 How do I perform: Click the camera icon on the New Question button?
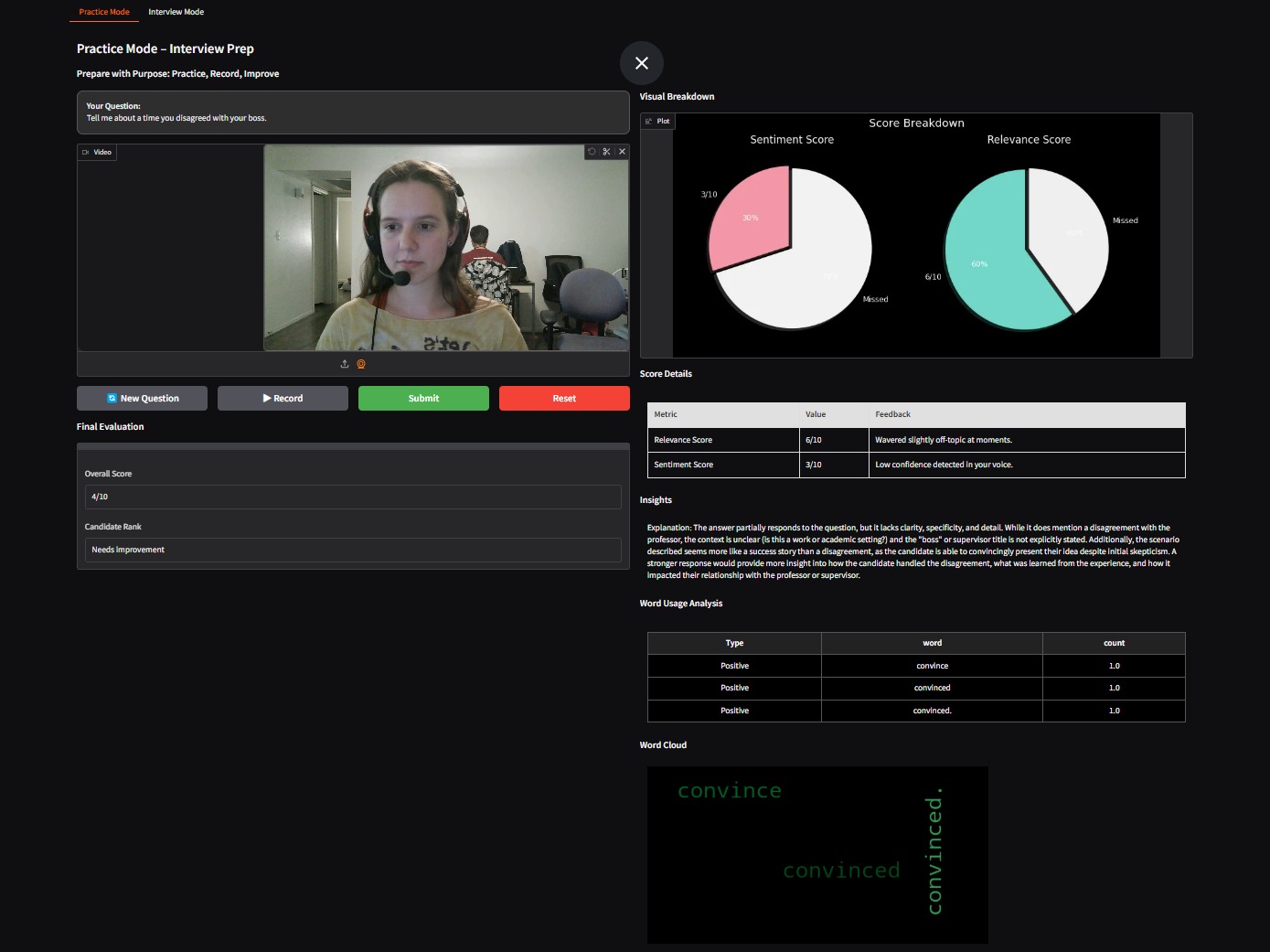(112, 398)
